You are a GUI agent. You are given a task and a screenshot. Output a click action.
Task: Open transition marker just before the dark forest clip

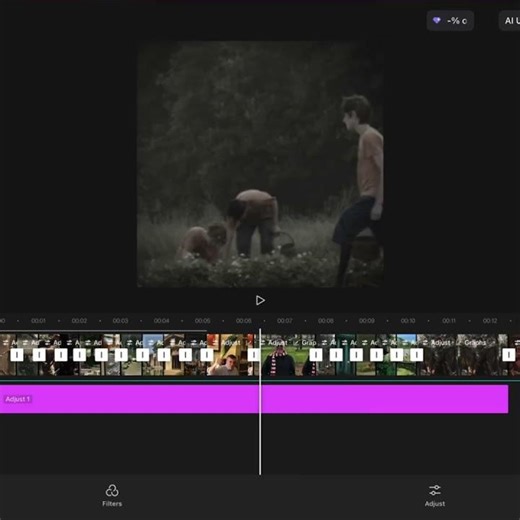pyautogui.click(x=417, y=355)
